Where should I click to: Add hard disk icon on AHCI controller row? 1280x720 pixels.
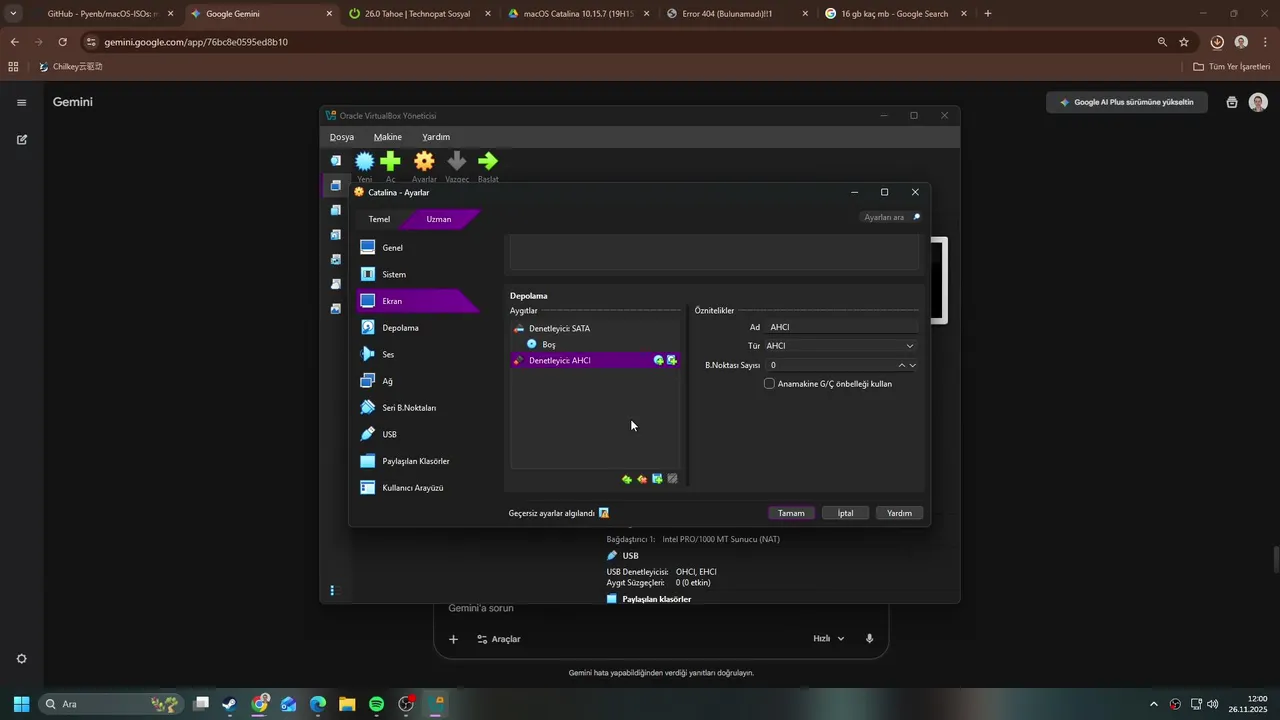coord(672,360)
